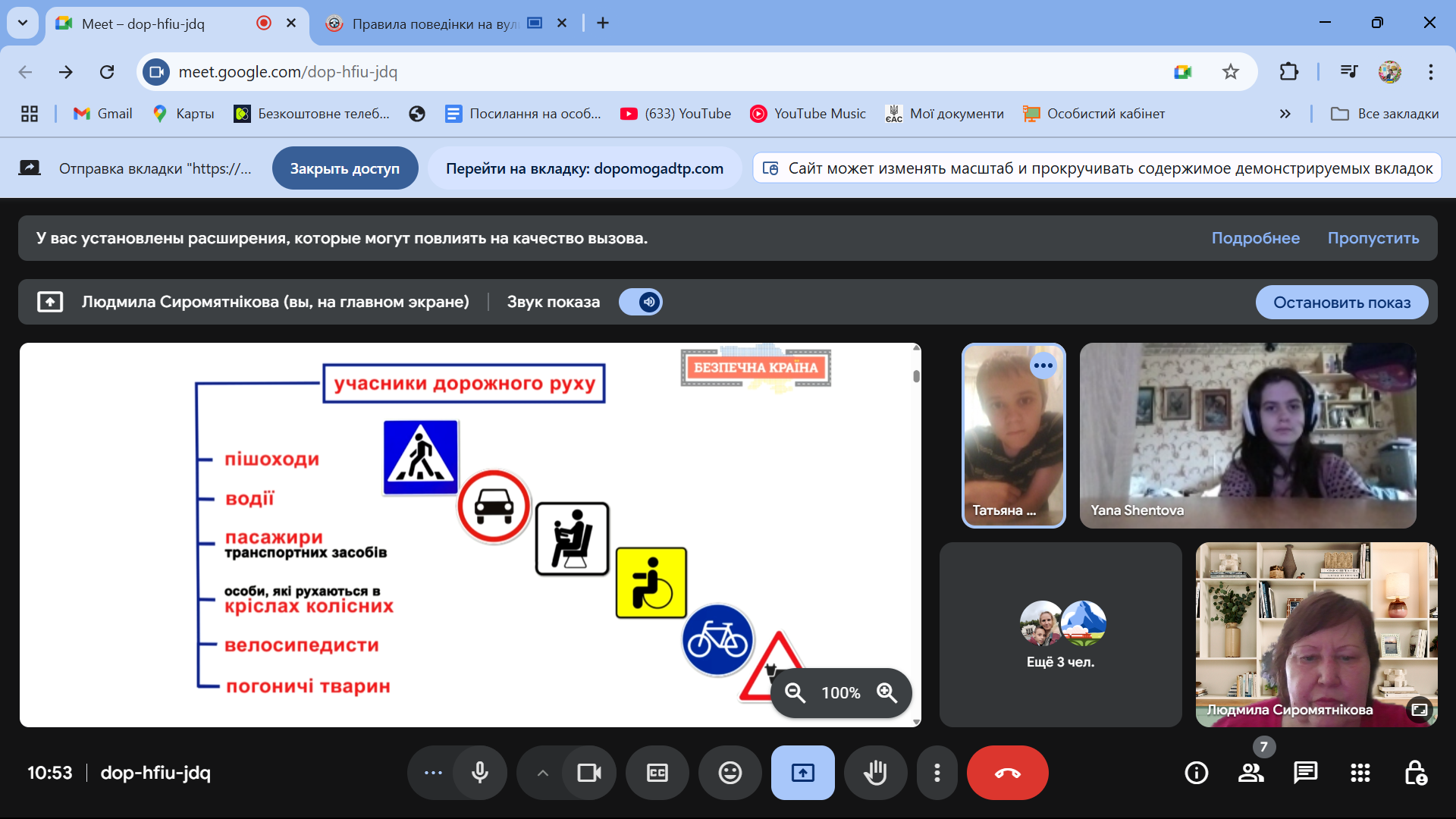1456x819 pixels.
Task: Click the present screen button
Action: (803, 773)
